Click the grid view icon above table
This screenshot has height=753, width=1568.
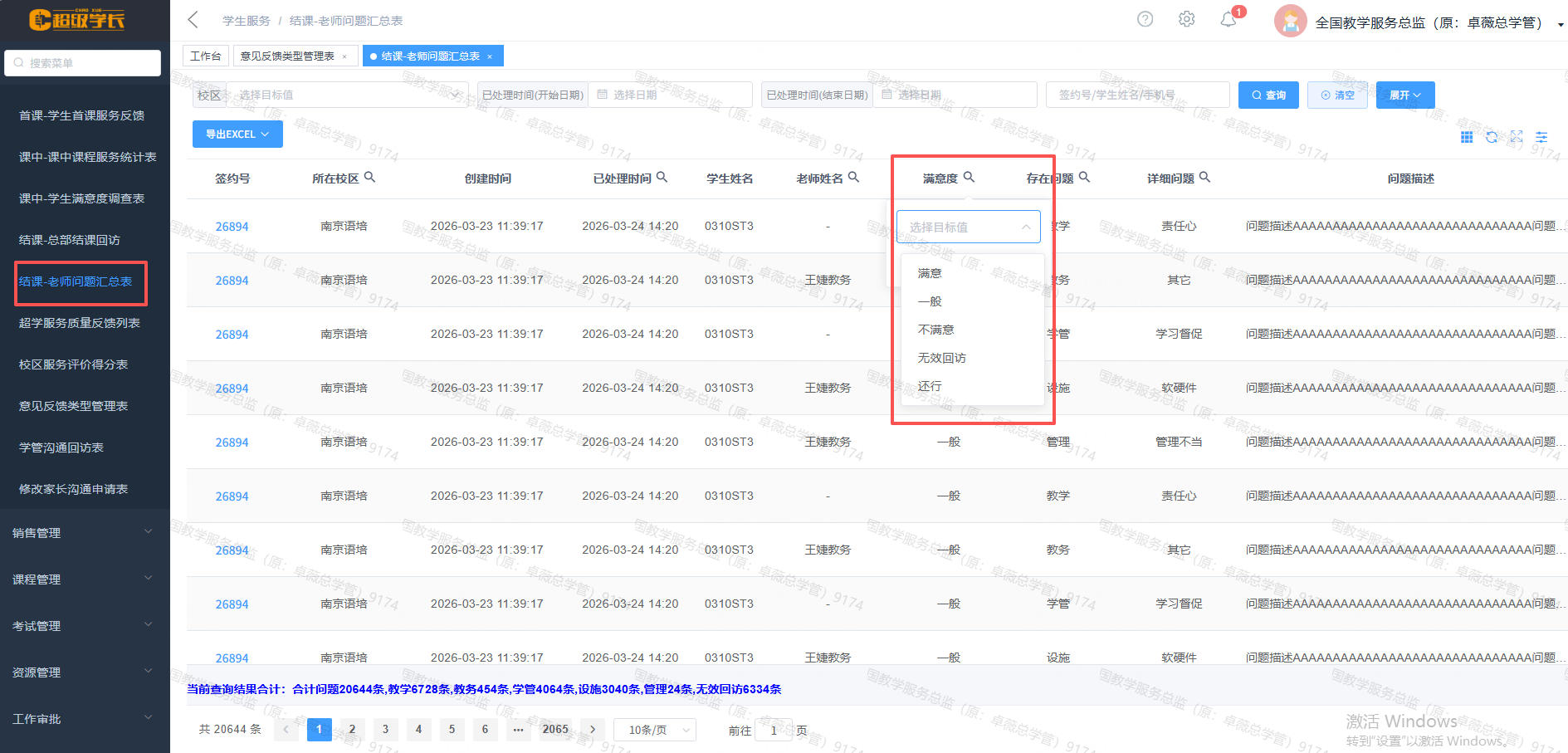[1467, 137]
